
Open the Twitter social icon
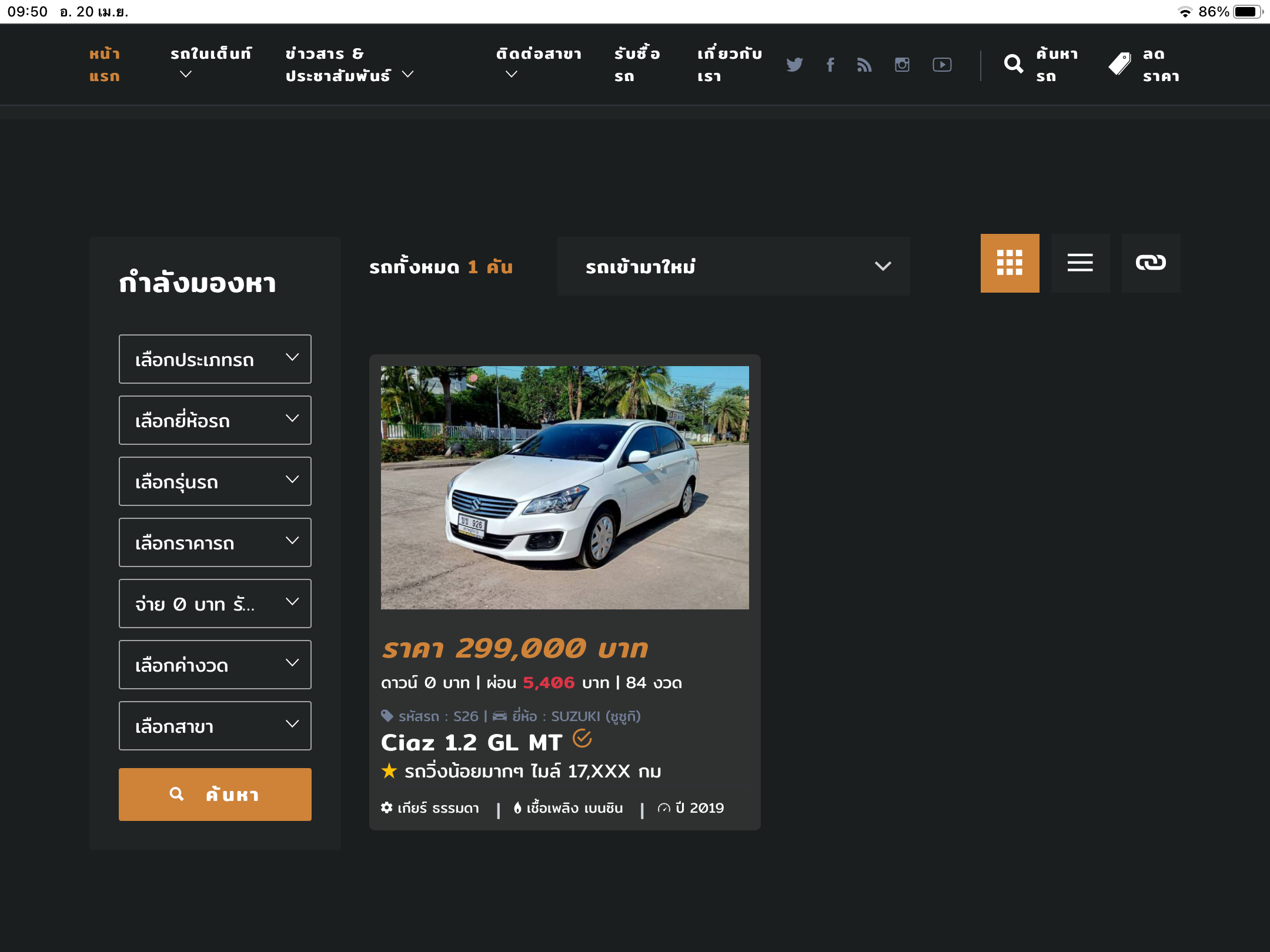pos(794,65)
